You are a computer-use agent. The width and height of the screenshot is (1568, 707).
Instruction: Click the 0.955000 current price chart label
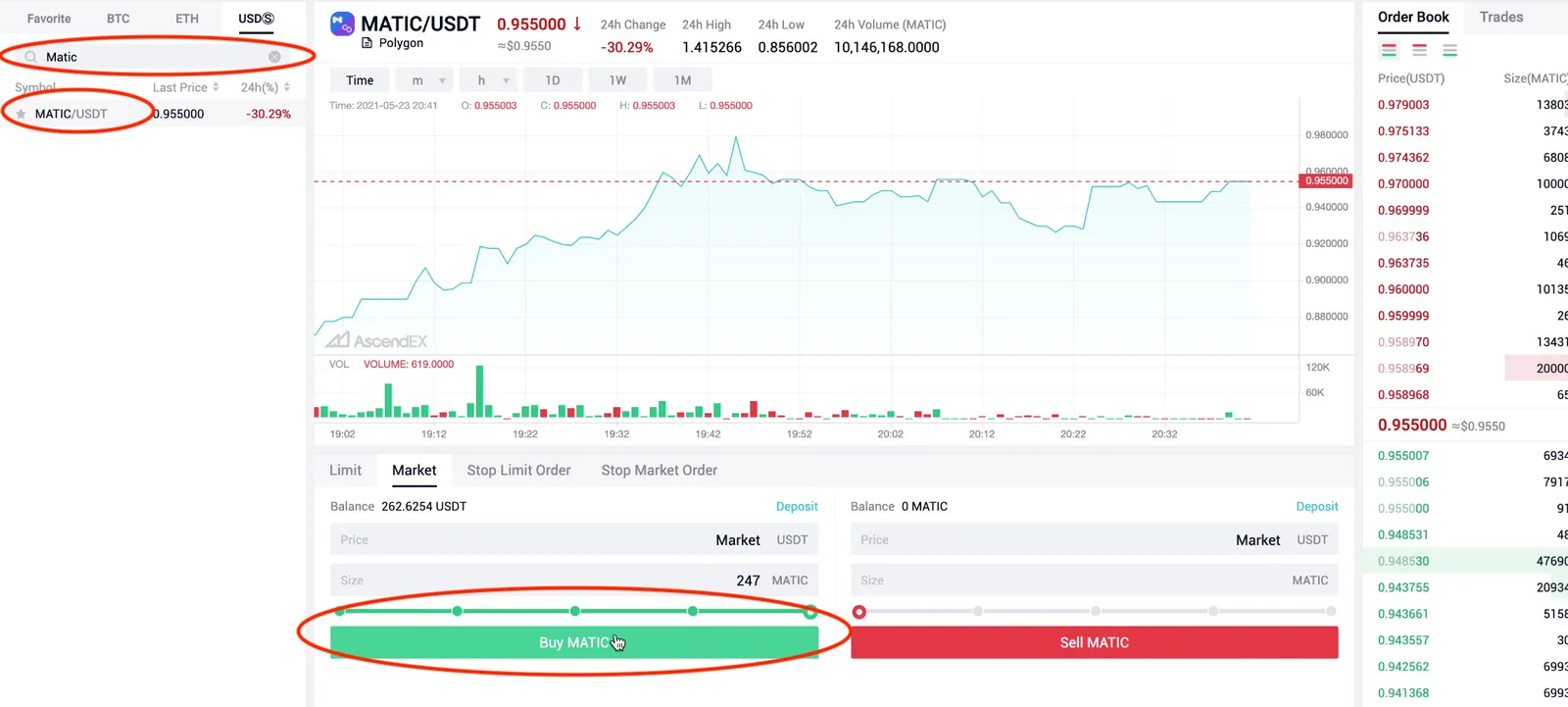pyautogui.click(x=1327, y=180)
